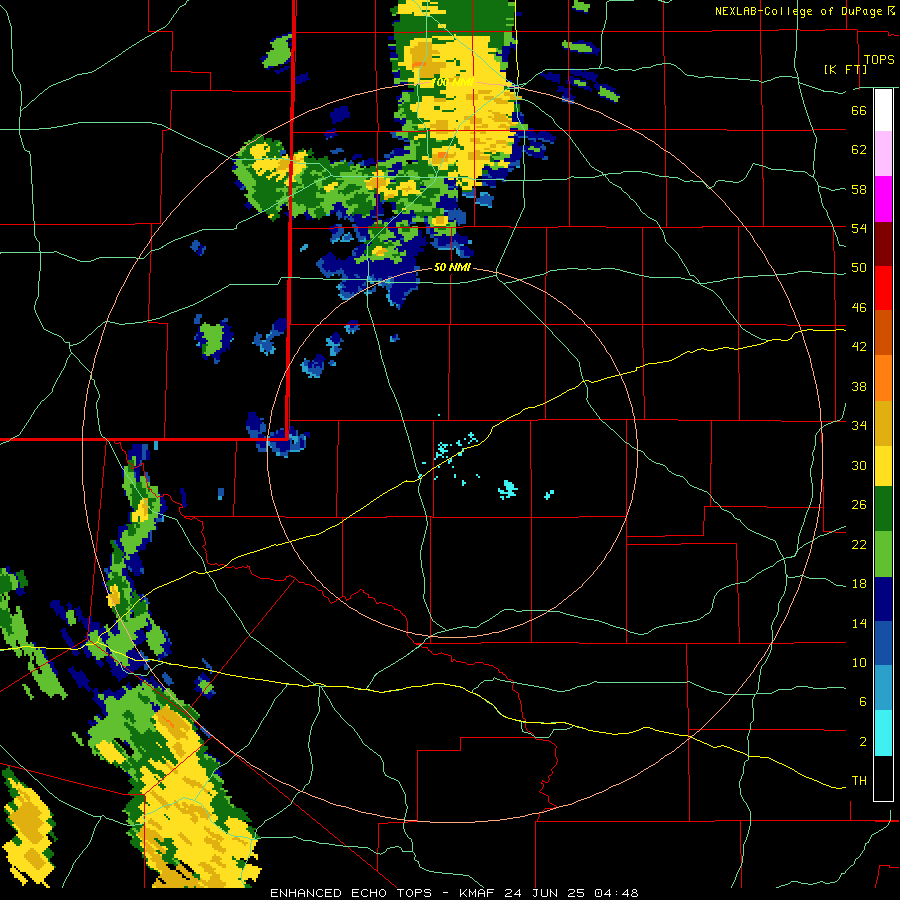Pick the light green legend segment
This screenshot has height=900, width=900.
(883, 554)
